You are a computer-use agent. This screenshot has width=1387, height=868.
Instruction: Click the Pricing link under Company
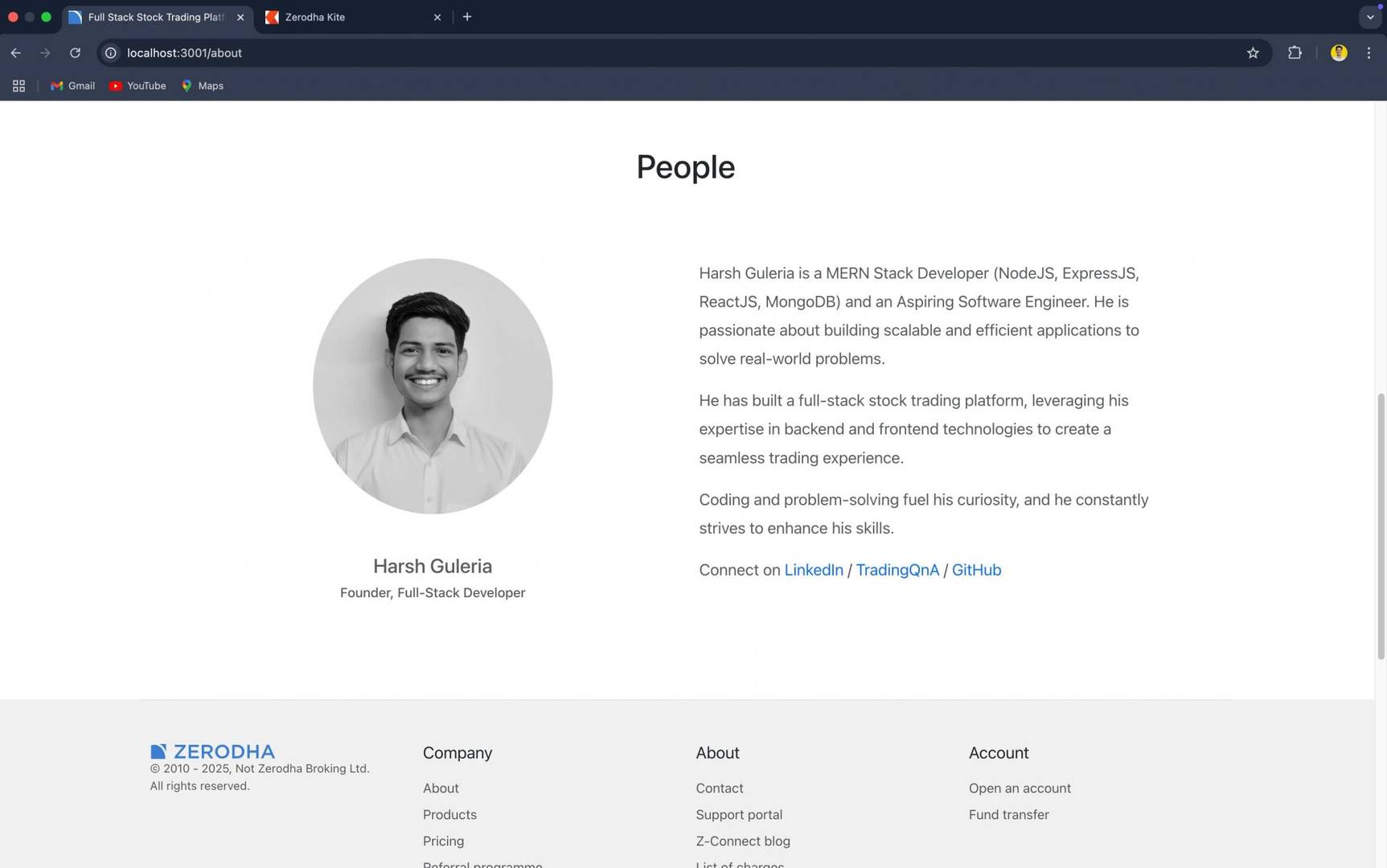(x=443, y=841)
